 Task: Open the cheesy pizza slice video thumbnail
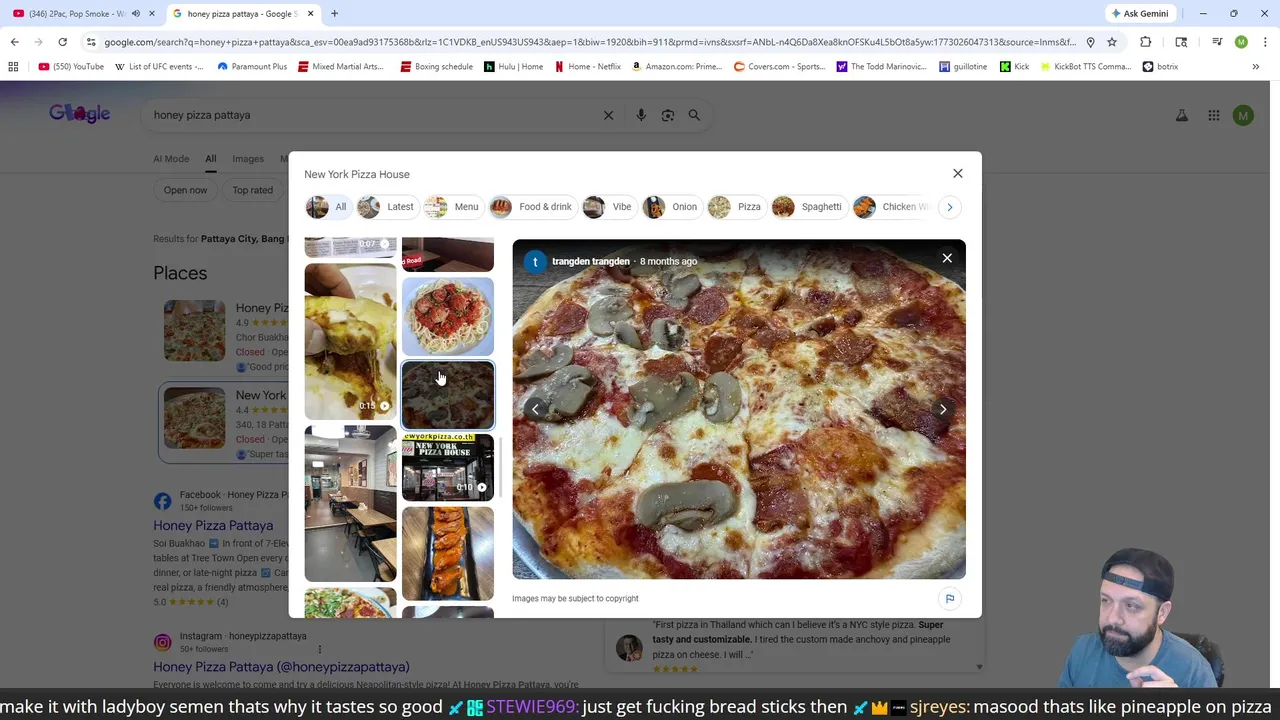coord(350,341)
